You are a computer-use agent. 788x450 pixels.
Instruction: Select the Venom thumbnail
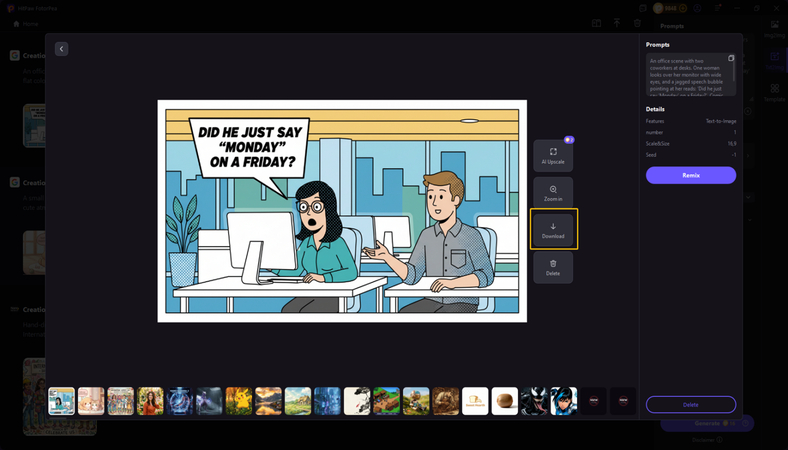(534, 401)
